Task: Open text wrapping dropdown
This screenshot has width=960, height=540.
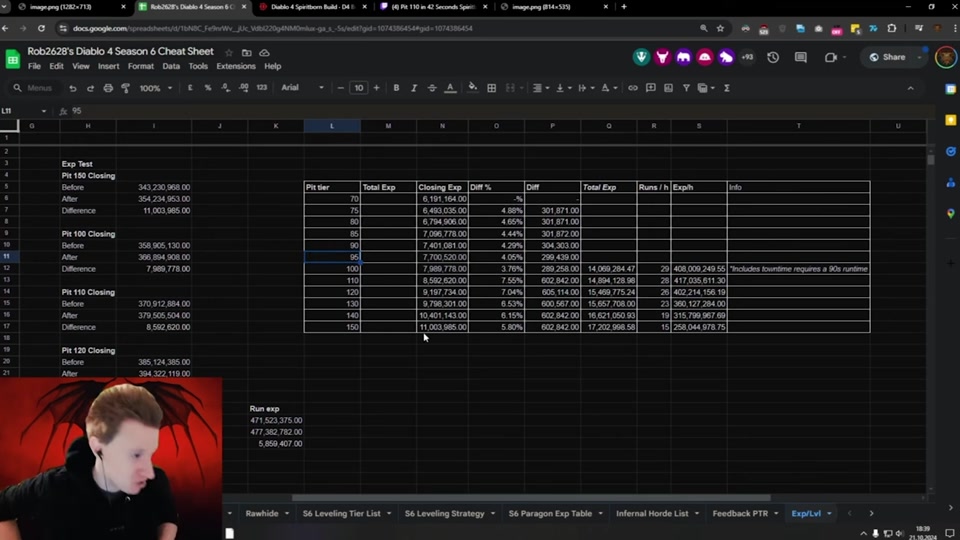Action: [x=586, y=88]
